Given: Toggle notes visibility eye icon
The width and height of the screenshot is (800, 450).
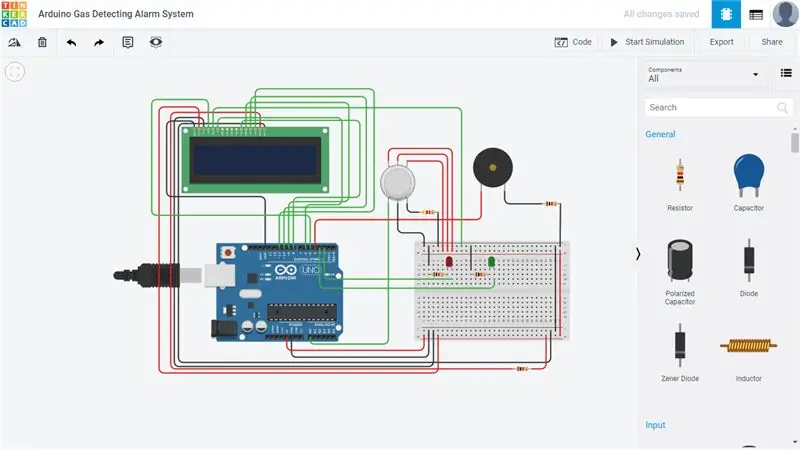Looking at the screenshot, I should (x=156, y=42).
